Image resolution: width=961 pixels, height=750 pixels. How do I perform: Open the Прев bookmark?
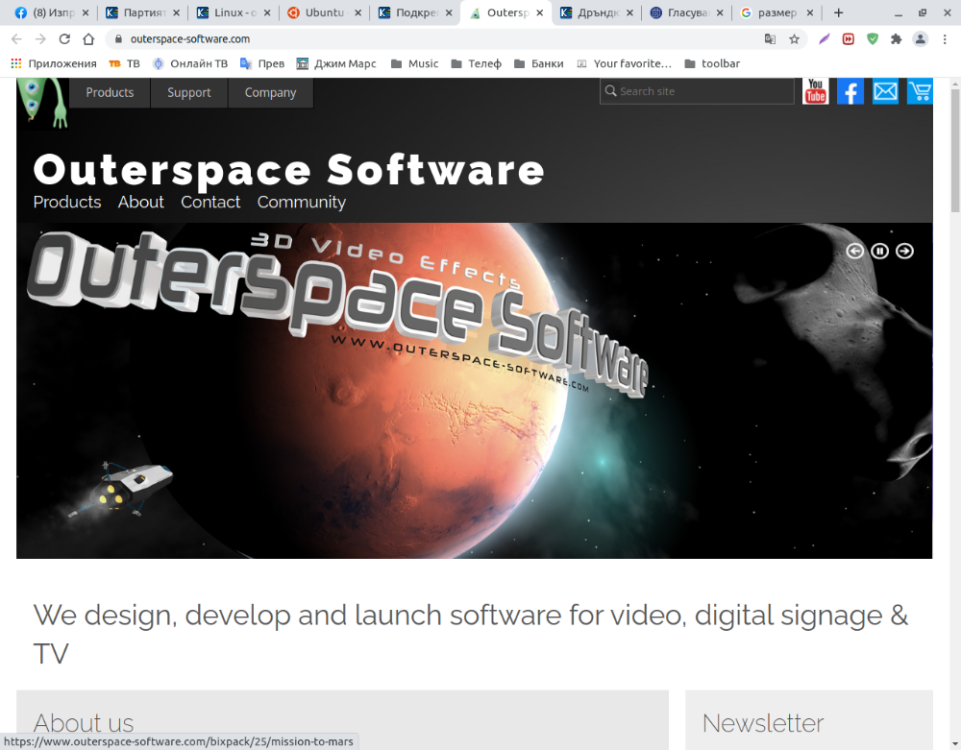262,63
